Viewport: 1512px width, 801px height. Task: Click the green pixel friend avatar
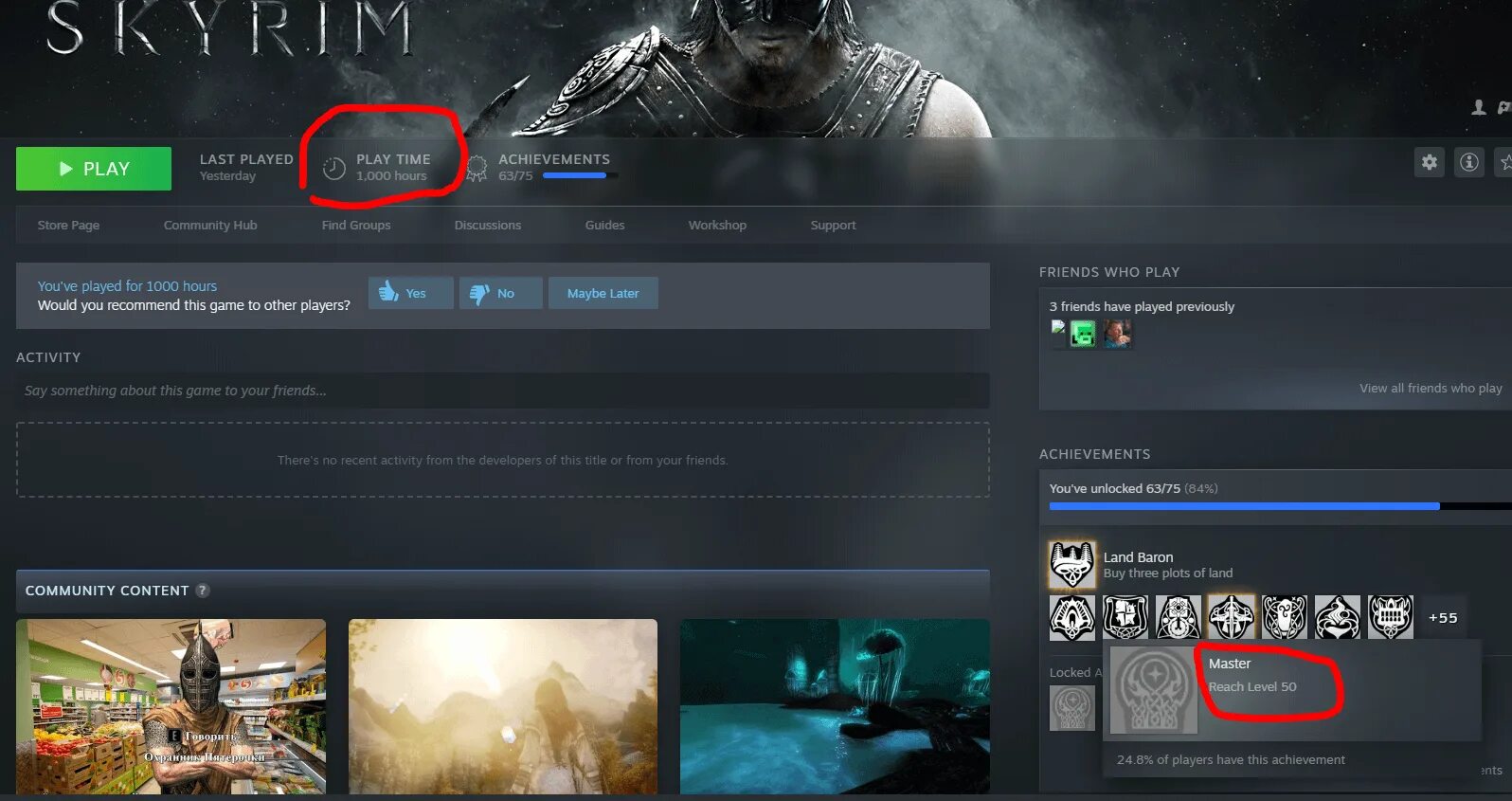[1083, 334]
